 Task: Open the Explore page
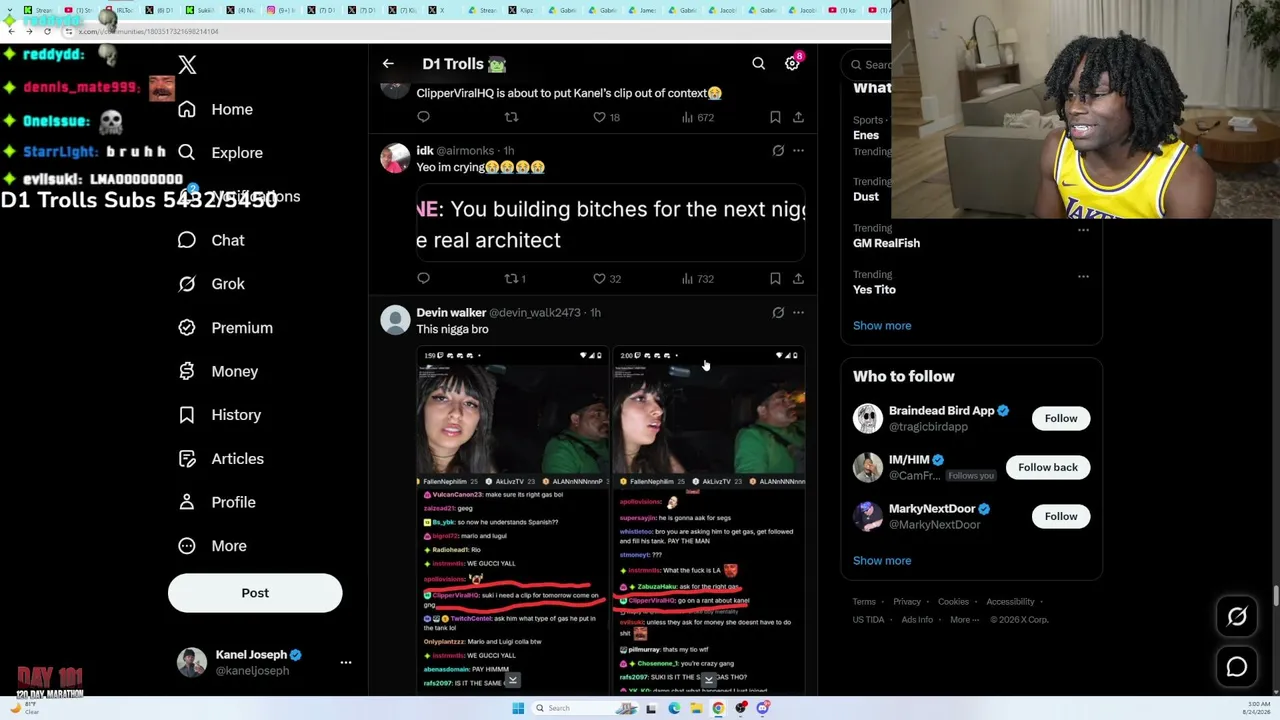pos(220,153)
